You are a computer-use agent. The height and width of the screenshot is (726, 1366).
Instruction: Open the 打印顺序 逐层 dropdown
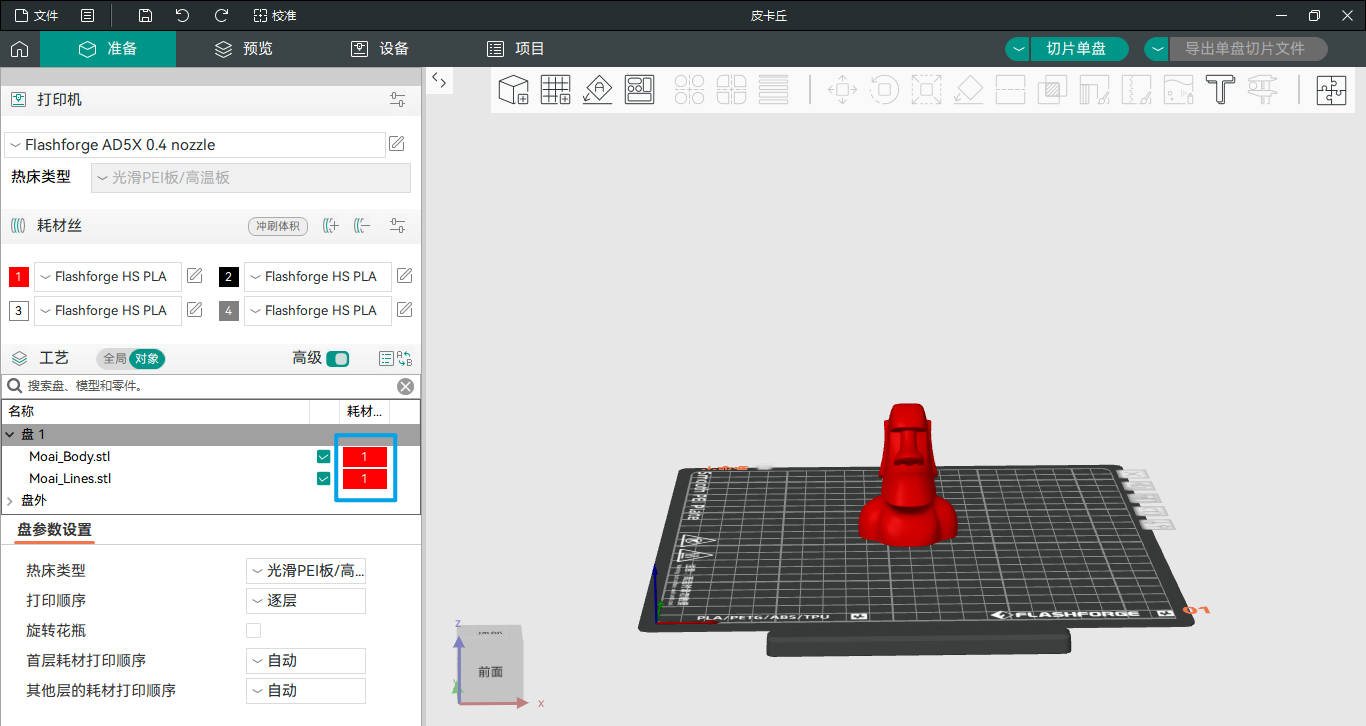pyautogui.click(x=306, y=601)
